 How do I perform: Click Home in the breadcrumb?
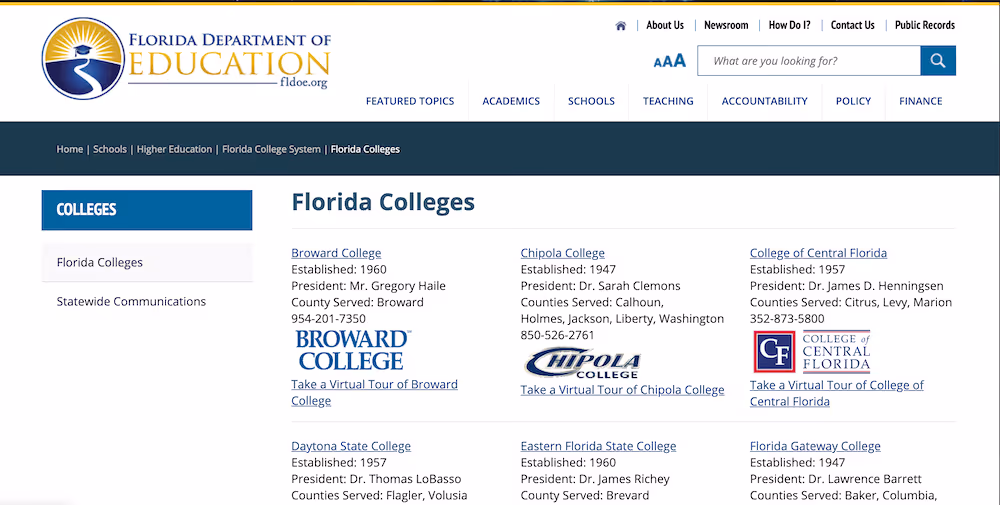(70, 149)
